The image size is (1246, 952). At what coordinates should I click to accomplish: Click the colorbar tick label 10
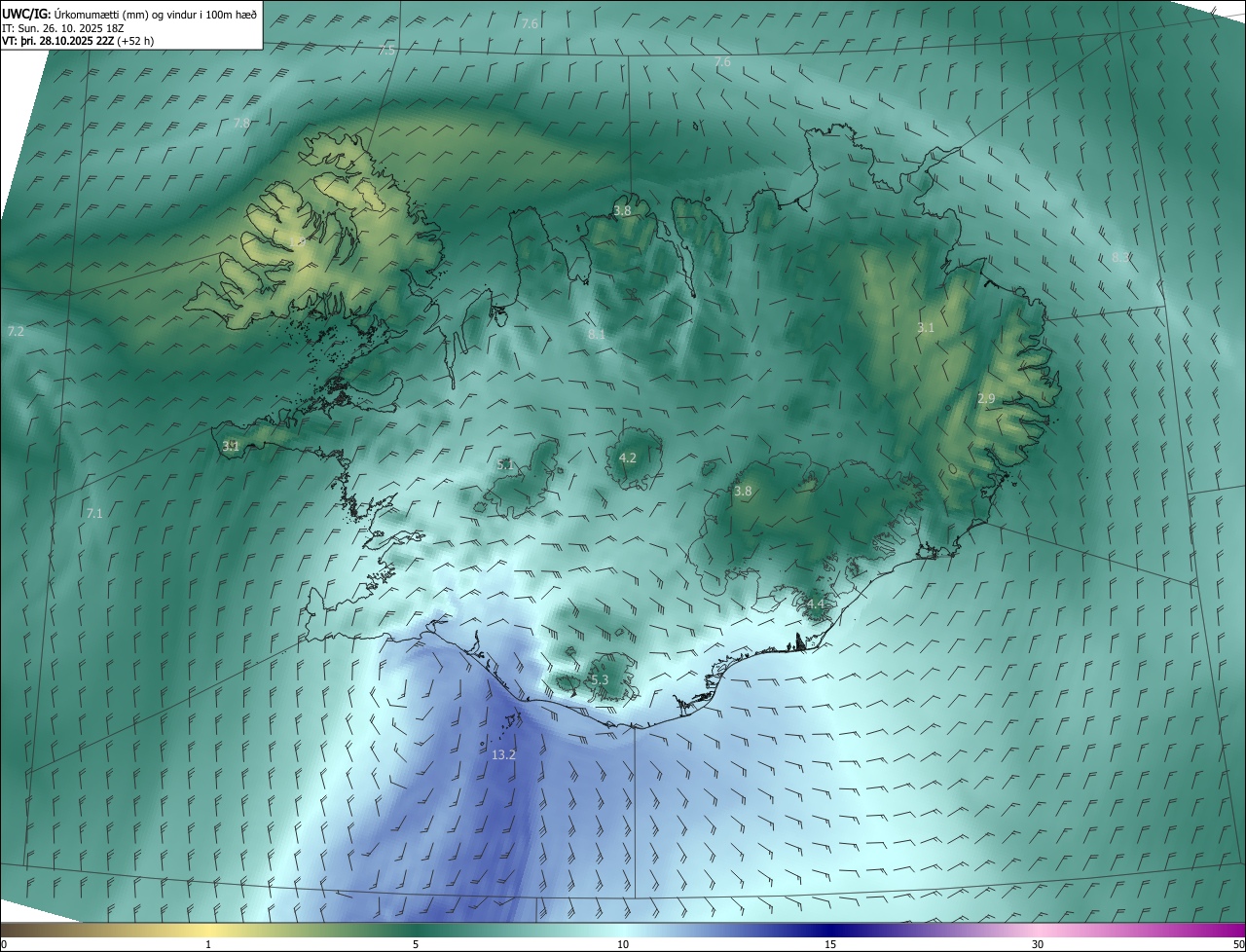pyautogui.click(x=623, y=944)
